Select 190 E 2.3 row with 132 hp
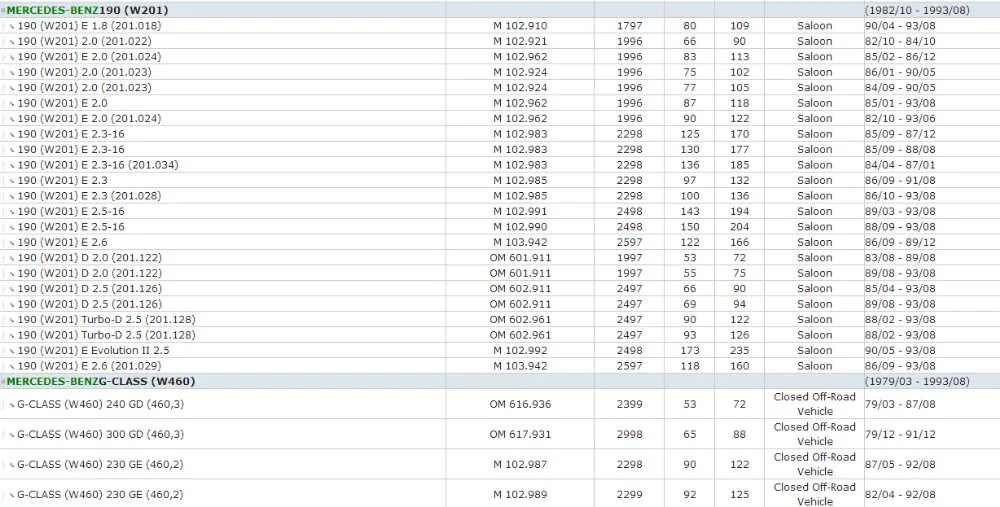1000x507 pixels. [500, 180]
